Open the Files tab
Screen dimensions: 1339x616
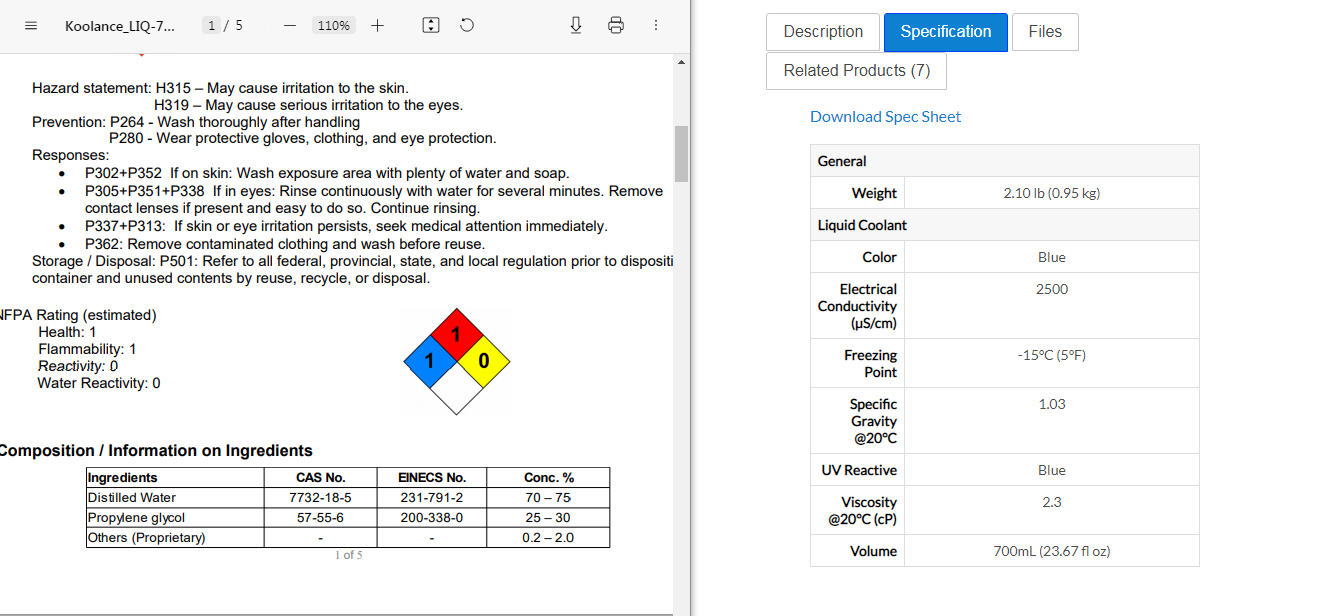tap(1045, 32)
